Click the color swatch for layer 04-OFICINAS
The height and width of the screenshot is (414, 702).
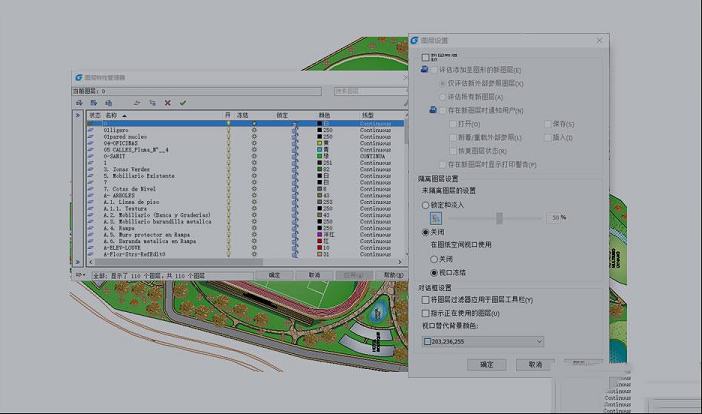point(320,143)
